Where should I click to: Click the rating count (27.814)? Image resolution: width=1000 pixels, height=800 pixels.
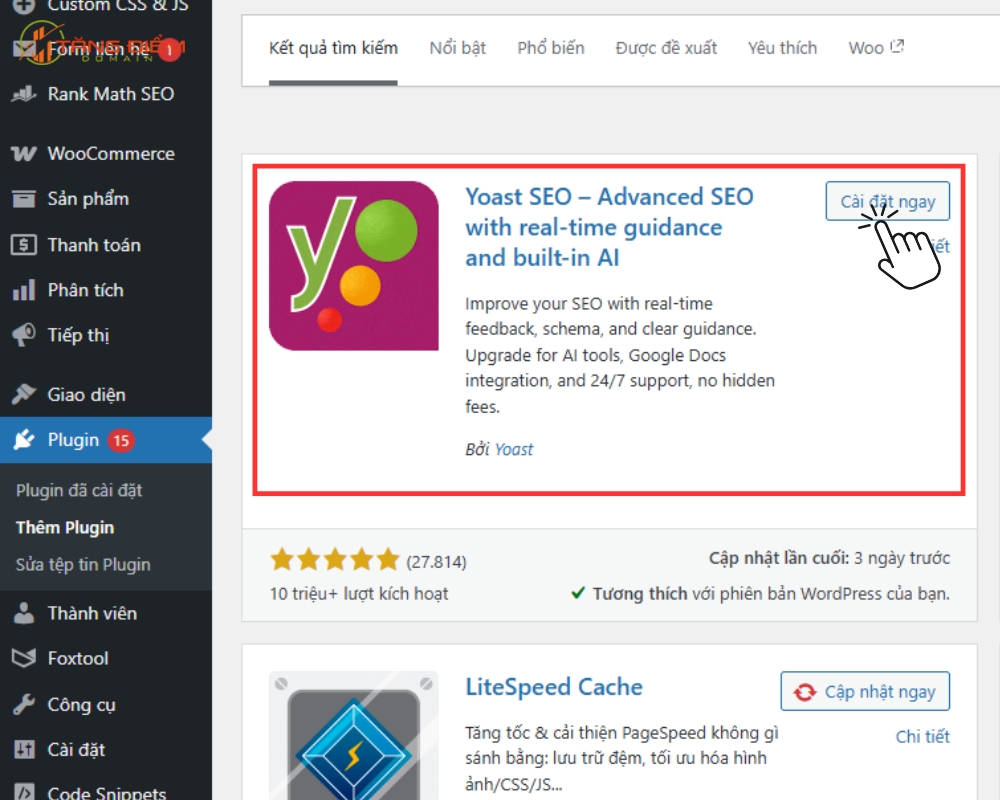point(436,562)
